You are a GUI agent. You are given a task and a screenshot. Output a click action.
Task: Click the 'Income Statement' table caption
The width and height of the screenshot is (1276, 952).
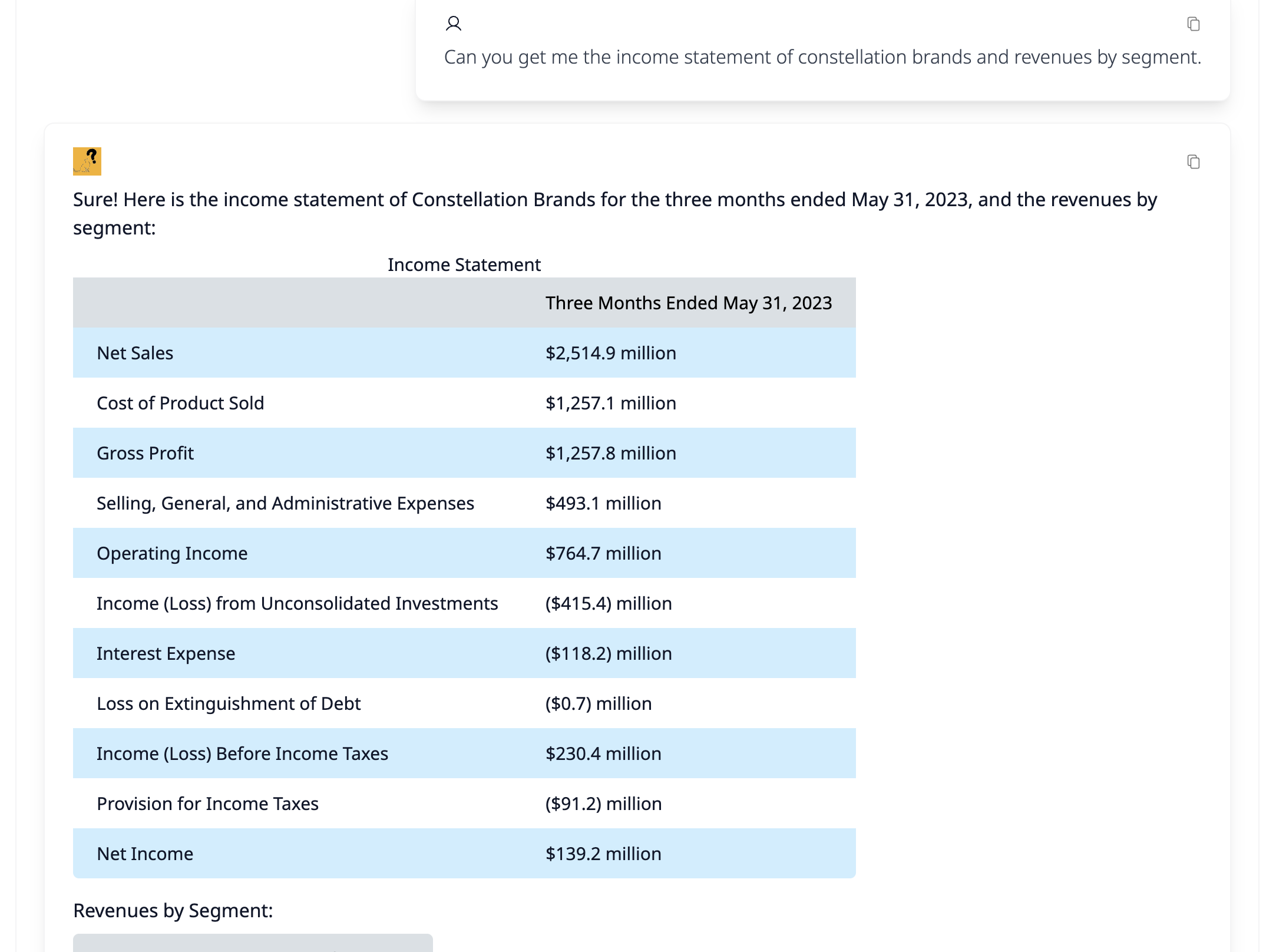click(x=464, y=265)
